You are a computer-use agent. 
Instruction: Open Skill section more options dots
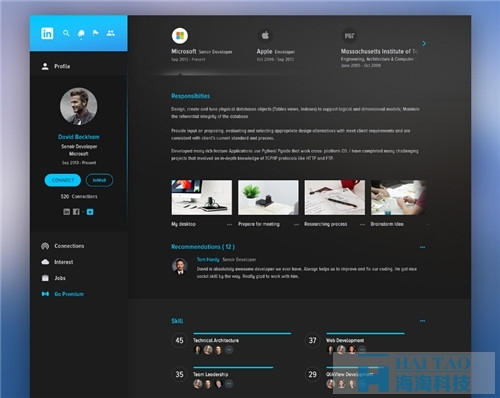pos(422,321)
